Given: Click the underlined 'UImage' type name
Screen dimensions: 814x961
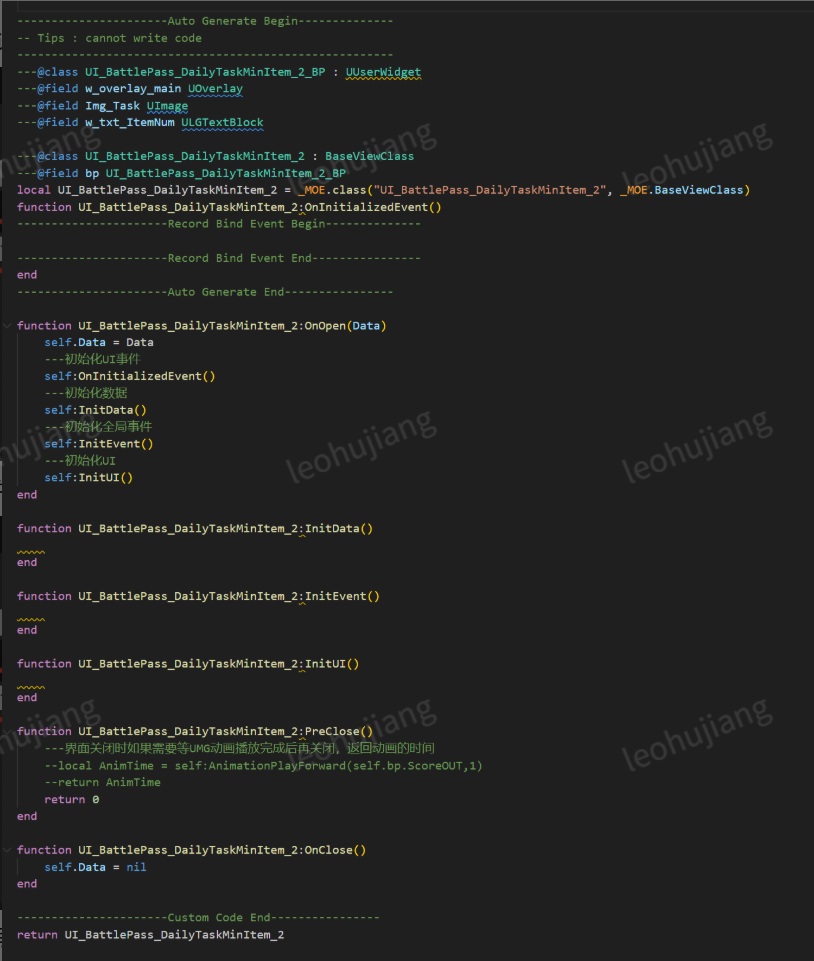Looking at the screenshot, I should [167, 105].
